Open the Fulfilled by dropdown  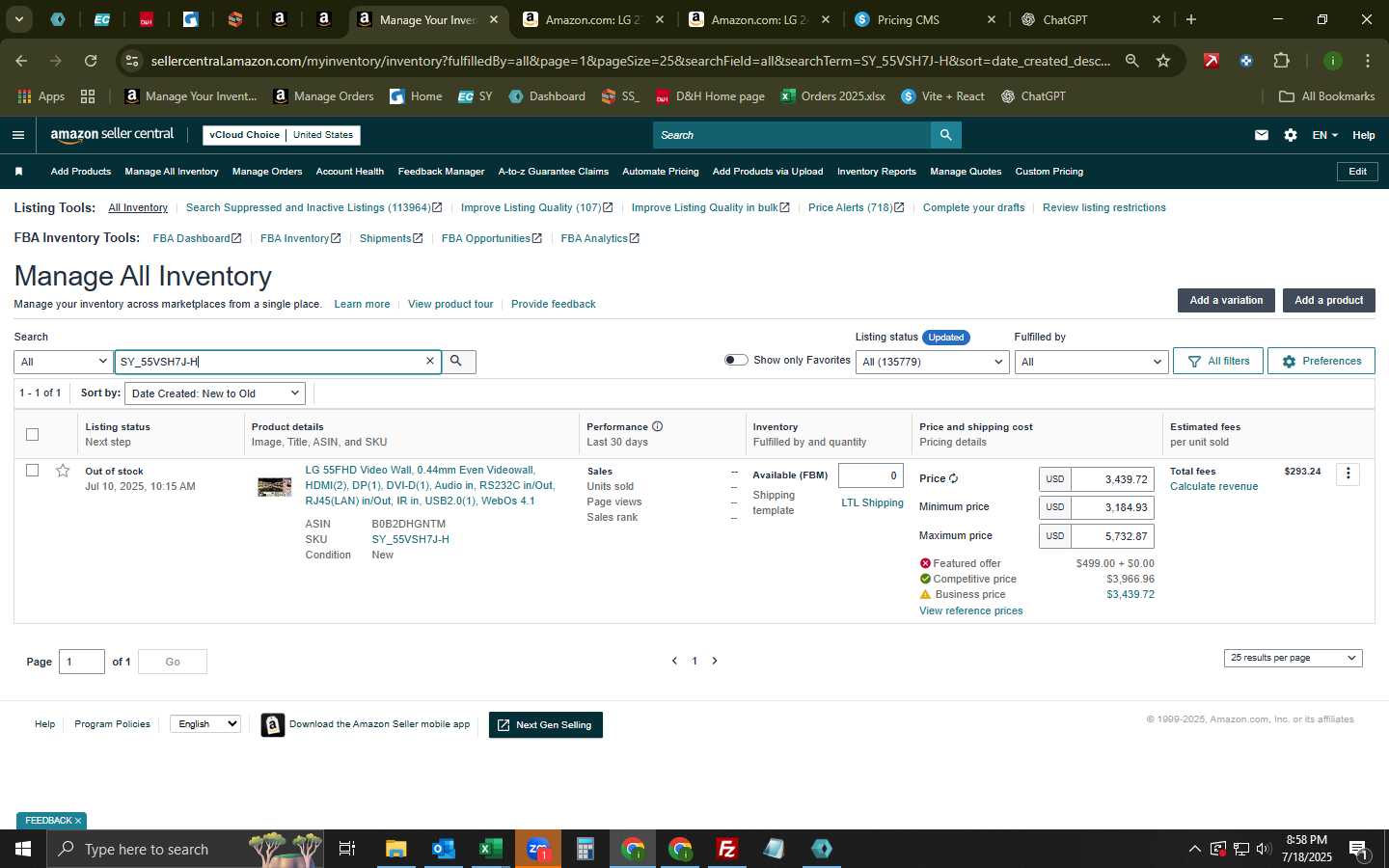pyautogui.click(x=1091, y=362)
